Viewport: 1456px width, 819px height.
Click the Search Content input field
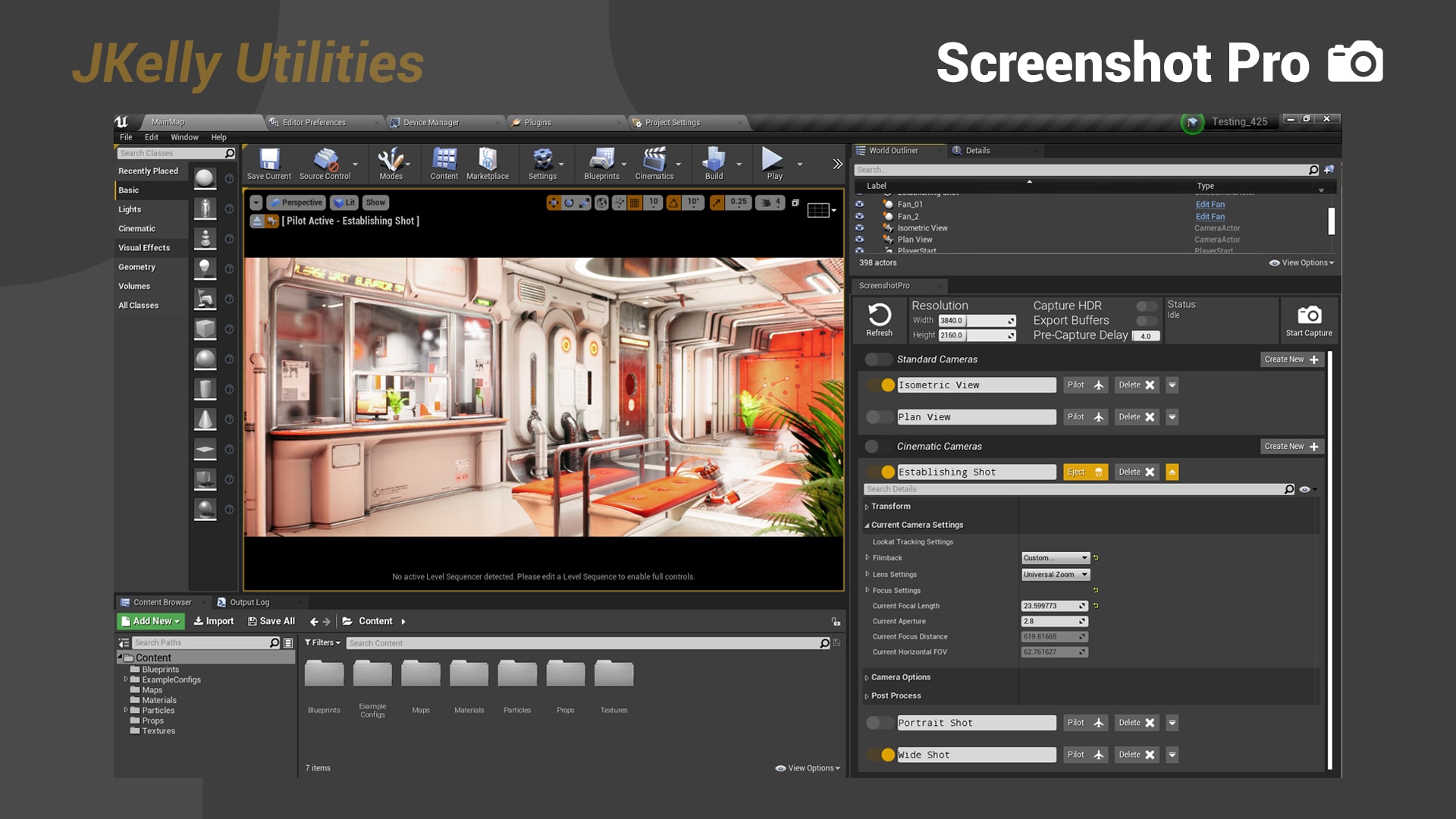click(584, 643)
